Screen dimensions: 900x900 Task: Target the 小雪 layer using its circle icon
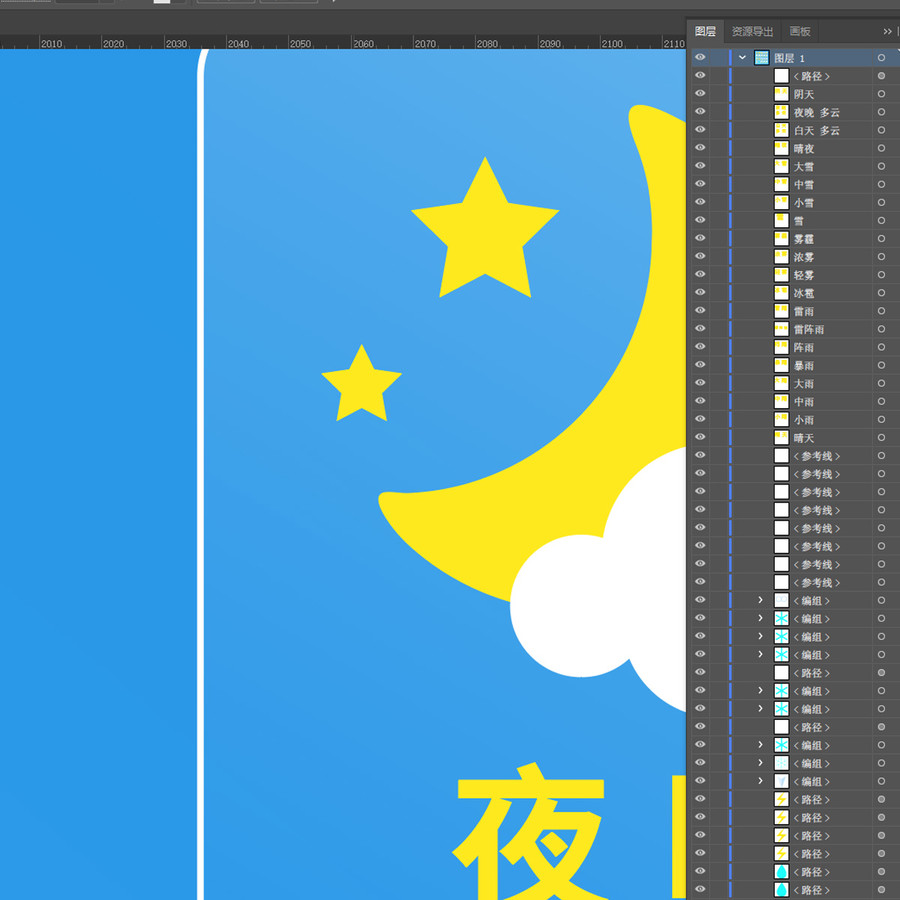coord(881,203)
